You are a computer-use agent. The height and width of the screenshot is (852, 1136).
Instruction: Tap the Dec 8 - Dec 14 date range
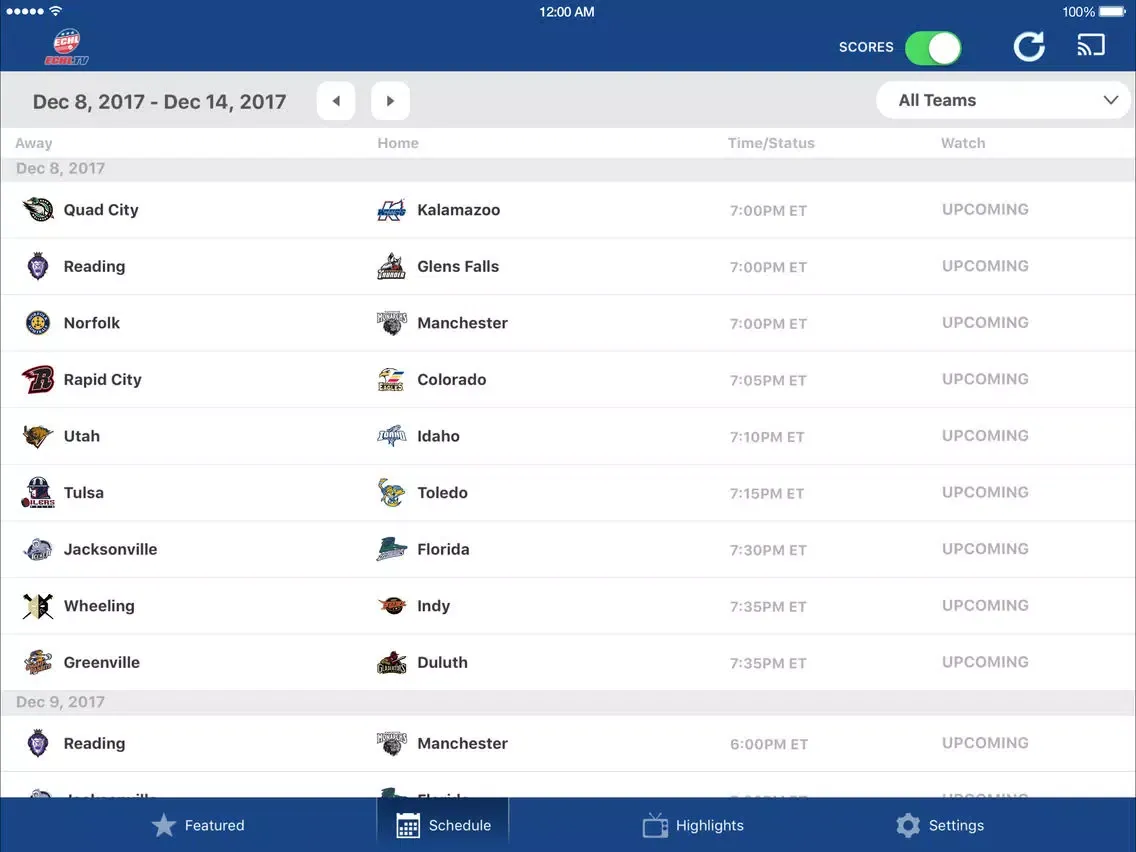(159, 101)
